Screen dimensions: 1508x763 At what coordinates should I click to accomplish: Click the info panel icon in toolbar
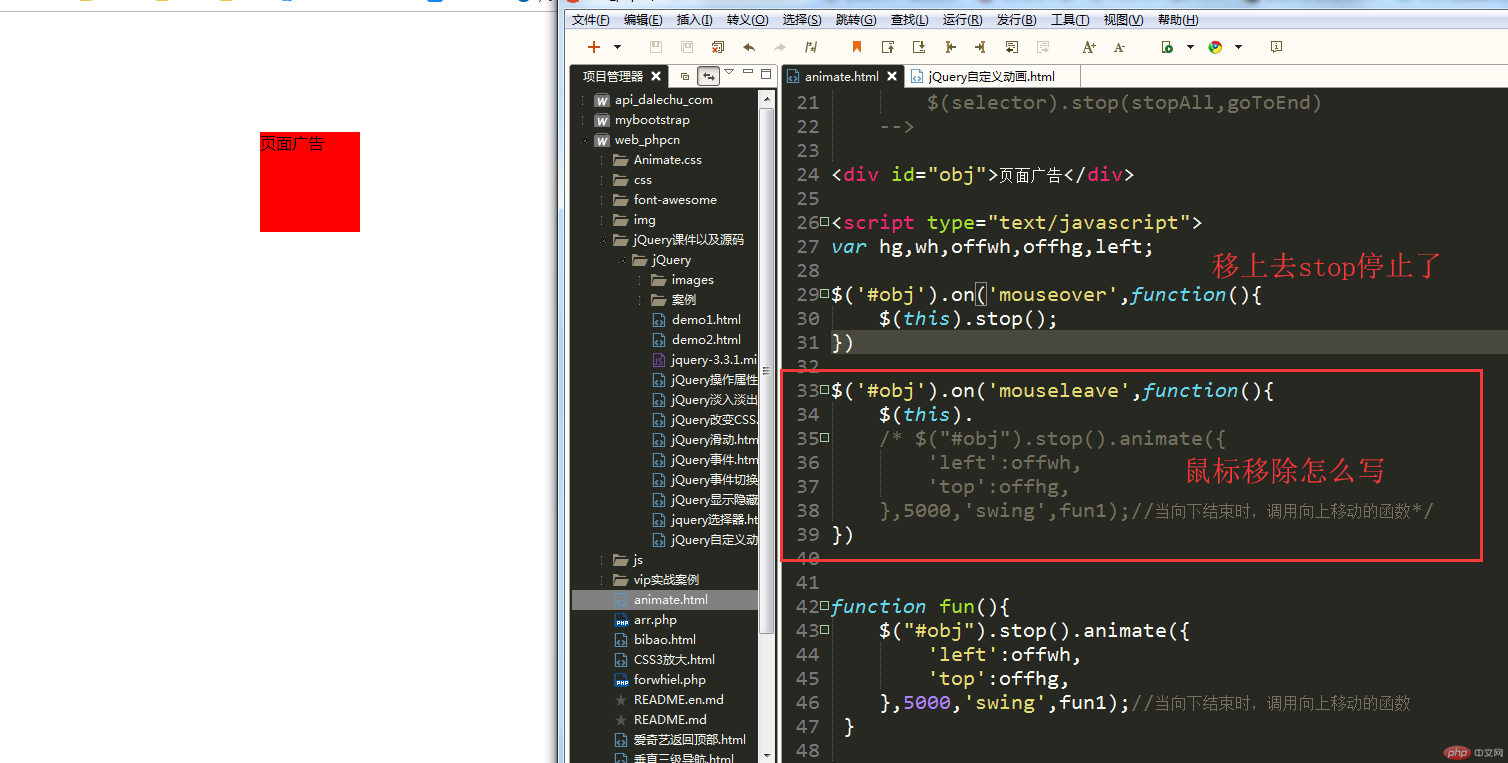point(1276,47)
